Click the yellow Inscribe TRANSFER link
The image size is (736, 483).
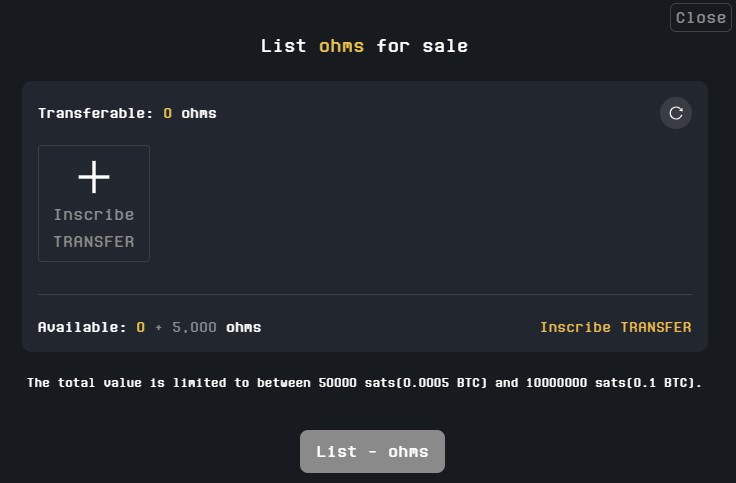pyautogui.click(x=615, y=327)
